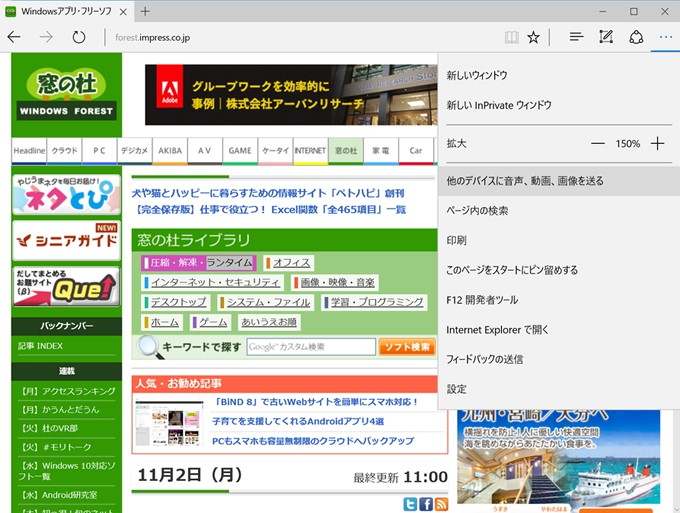Increase zoom with plus button
Image resolution: width=680 pixels, height=513 pixels.
point(657,144)
